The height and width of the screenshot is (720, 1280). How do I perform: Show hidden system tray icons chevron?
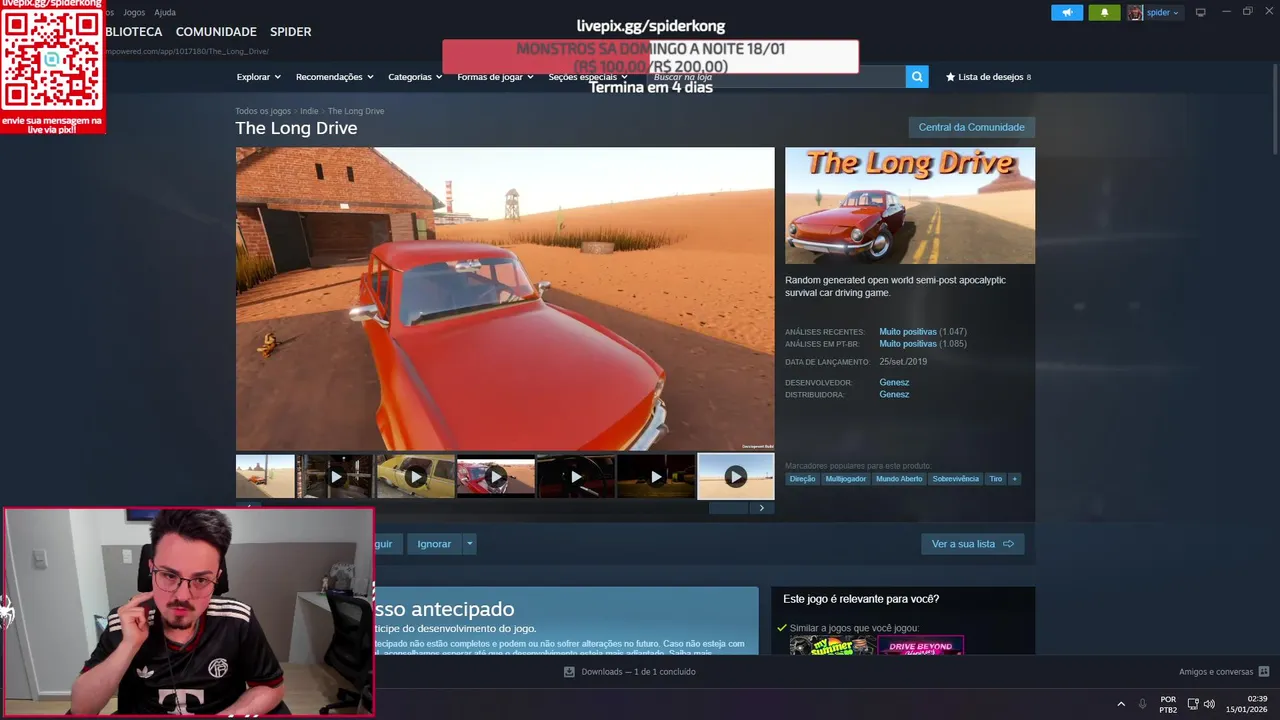[x=1121, y=704]
